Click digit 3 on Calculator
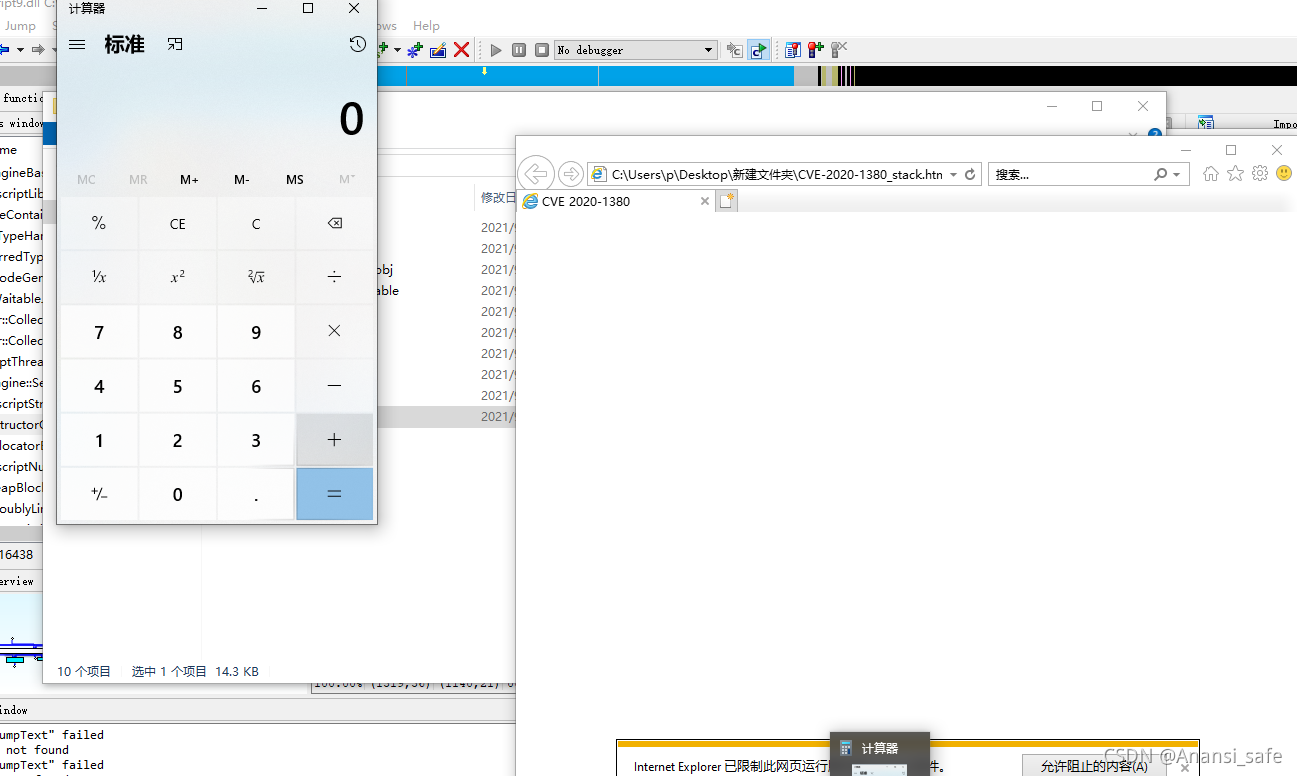 click(256, 440)
